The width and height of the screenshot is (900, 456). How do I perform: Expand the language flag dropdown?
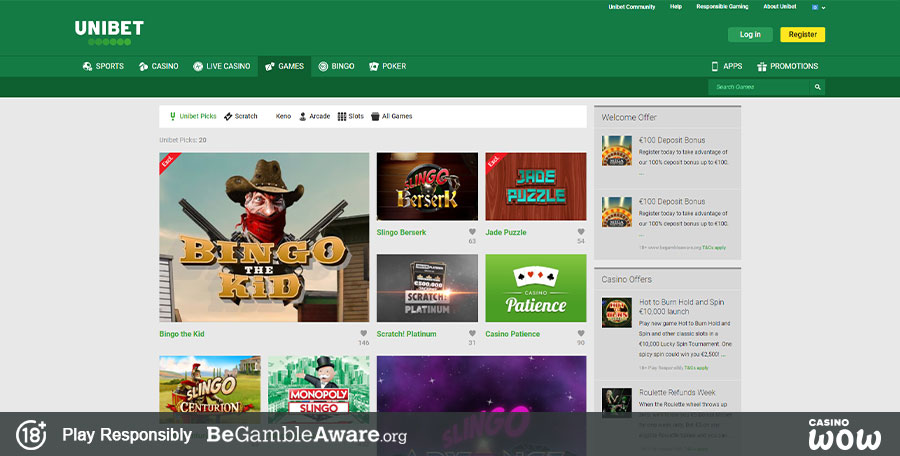[x=818, y=7]
